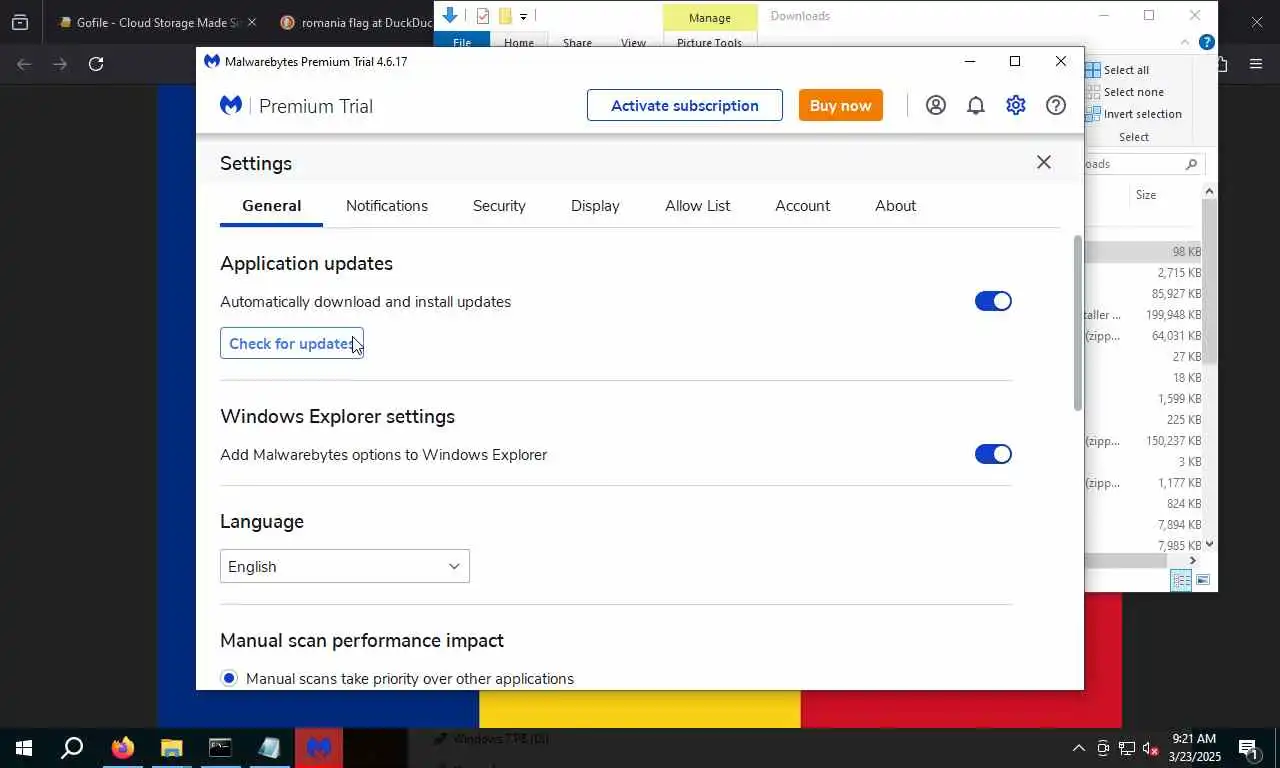The height and width of the screenshot is (768, 1280).
Task: Open the Malwarebytes account profile icon
Action: pyautogui.click(x=936, y=105)
